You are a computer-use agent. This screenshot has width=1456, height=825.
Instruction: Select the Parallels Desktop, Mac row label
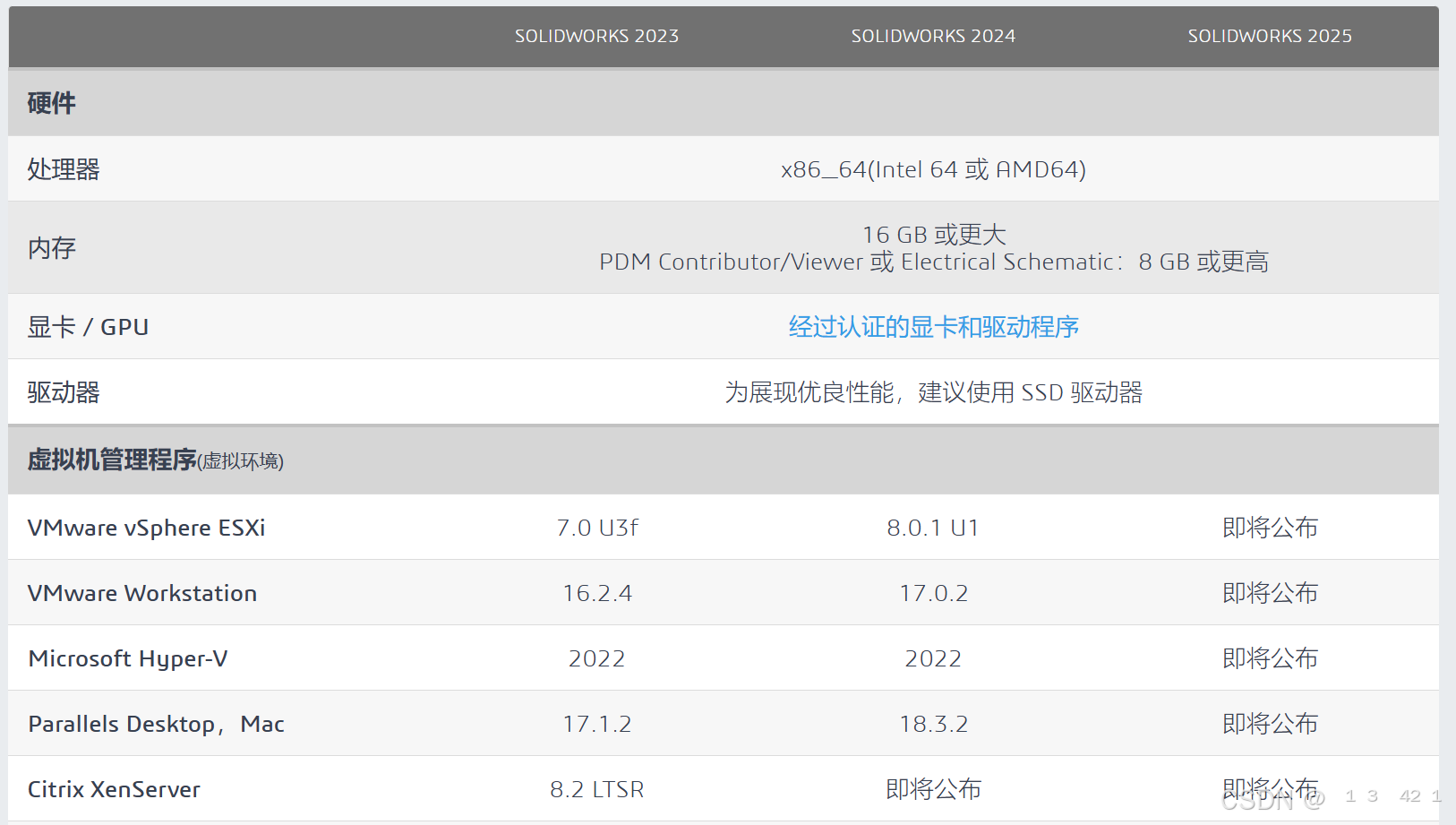(156, 724)
